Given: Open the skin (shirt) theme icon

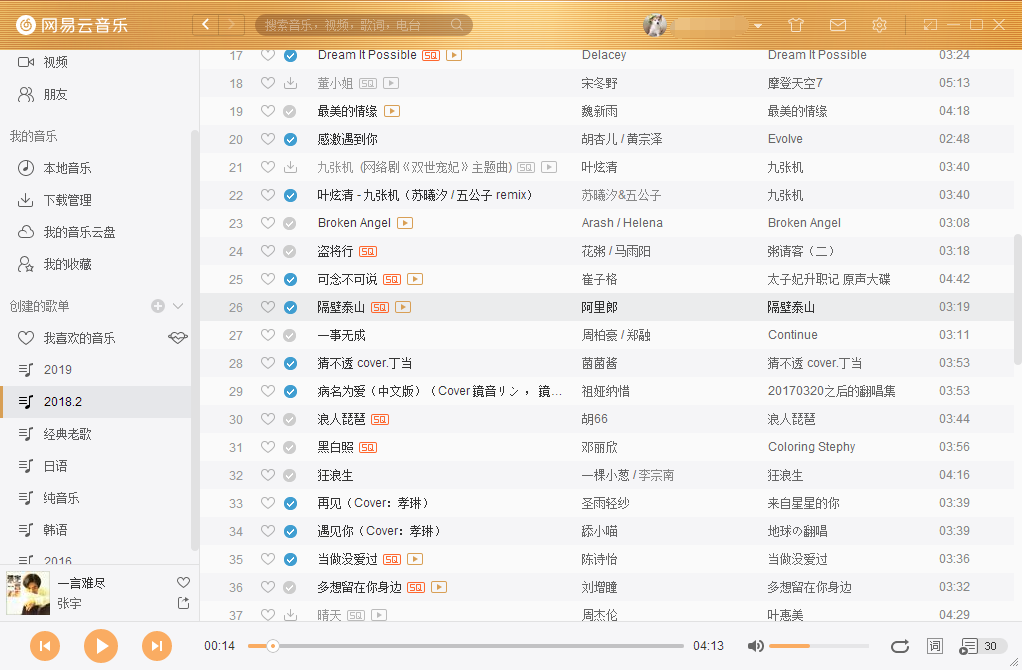Looking at the screenshot, I should pyautogui.click(x=796, y=25).
